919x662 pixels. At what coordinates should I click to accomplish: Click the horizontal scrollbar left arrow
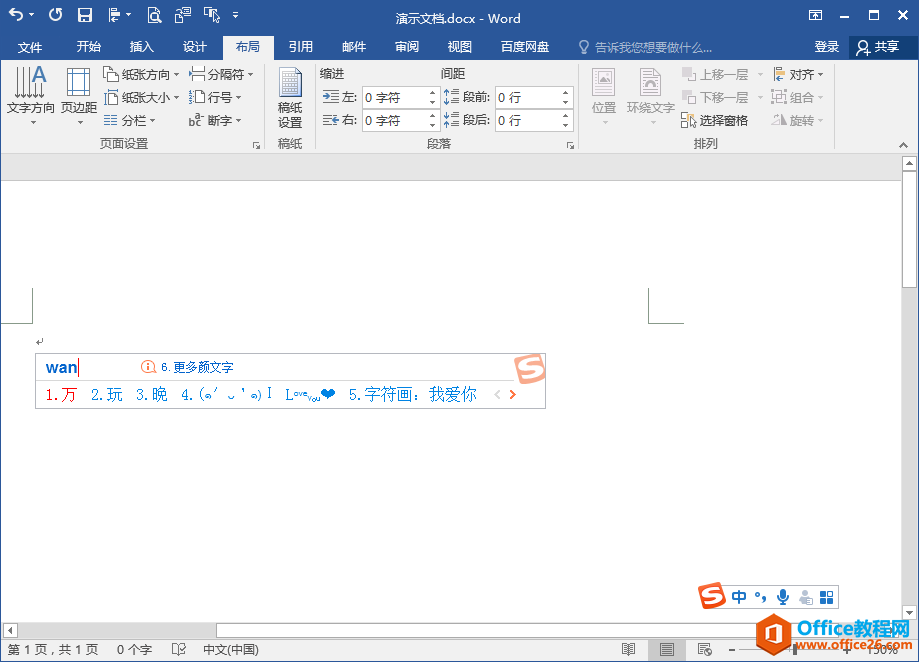10,630
